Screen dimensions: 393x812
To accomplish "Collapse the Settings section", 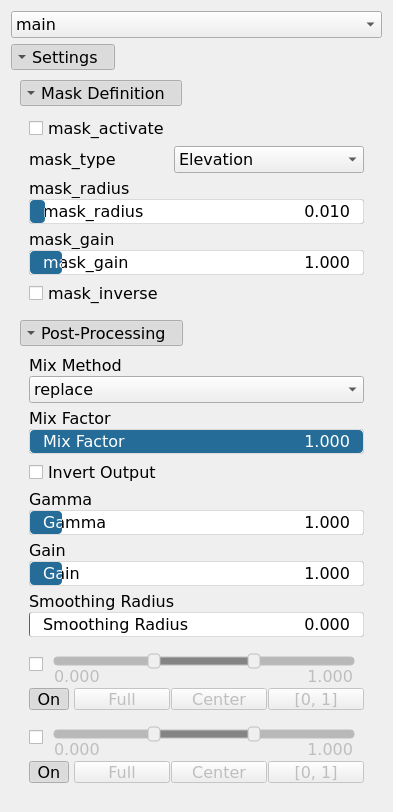I will [x=63, y=57].
